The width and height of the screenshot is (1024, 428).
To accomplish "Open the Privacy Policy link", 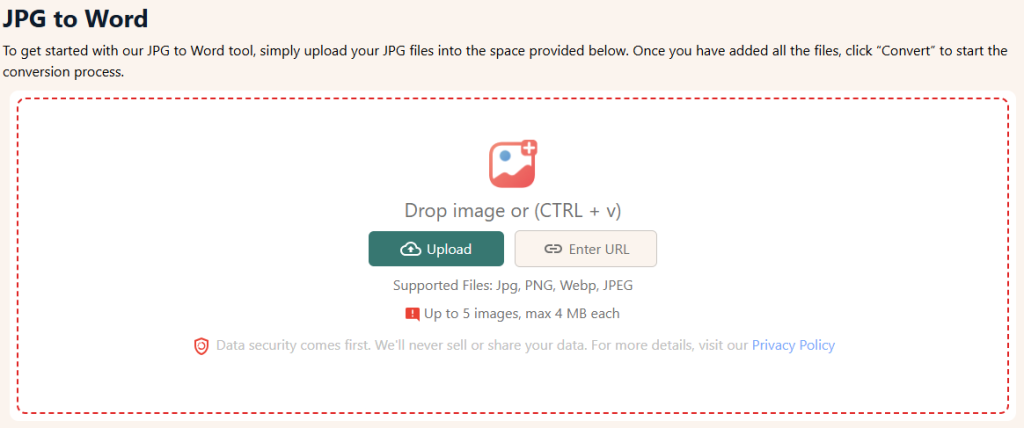I will (x=793, y=345).
